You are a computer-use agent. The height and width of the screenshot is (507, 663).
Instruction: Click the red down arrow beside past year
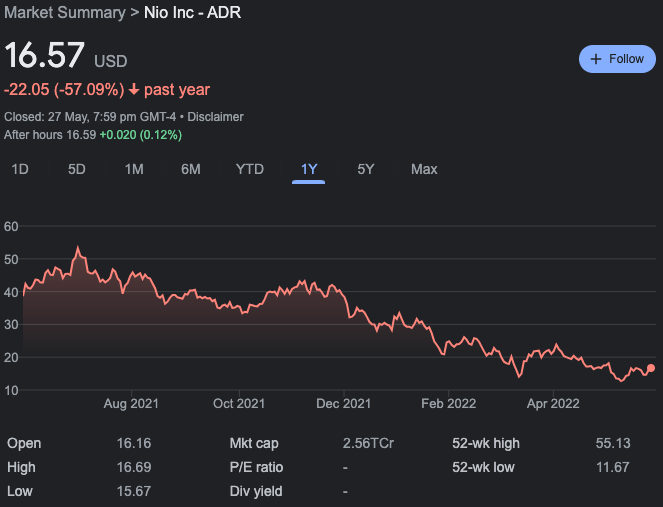click(134, 90)
